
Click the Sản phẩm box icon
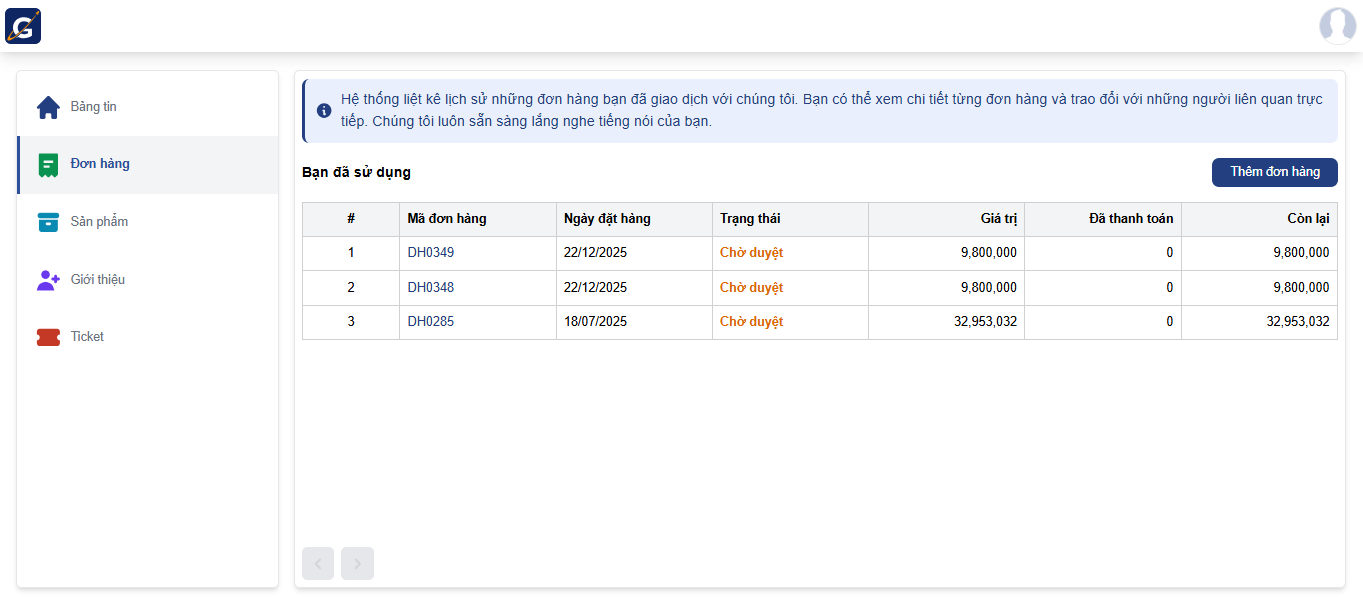pyautogui.click(x=48, y=222)
